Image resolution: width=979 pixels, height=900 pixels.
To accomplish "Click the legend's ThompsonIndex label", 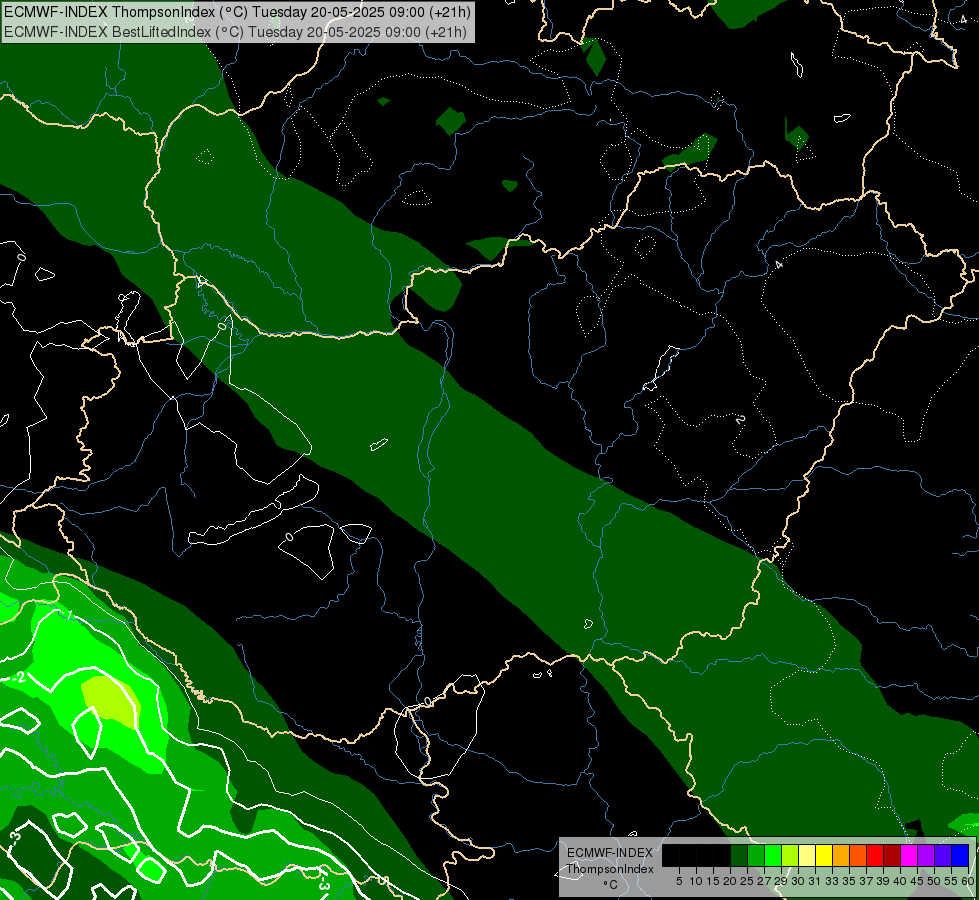I will 610,869.
